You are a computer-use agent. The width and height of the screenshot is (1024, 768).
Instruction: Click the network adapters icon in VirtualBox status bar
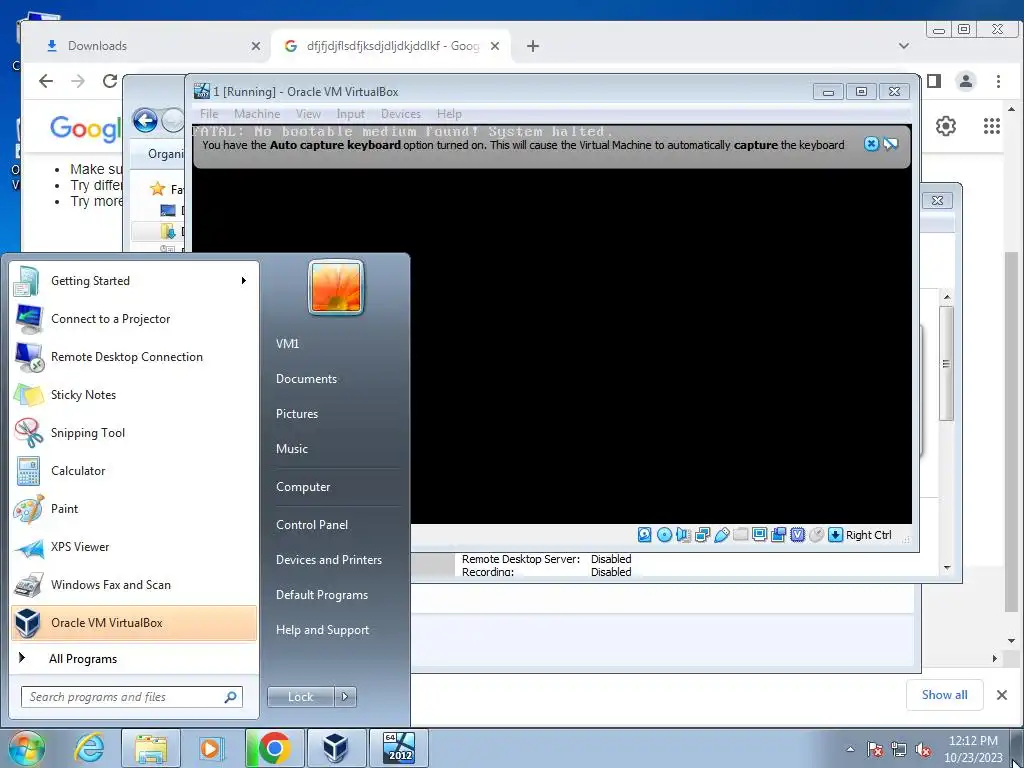click(x=703, y=535)
